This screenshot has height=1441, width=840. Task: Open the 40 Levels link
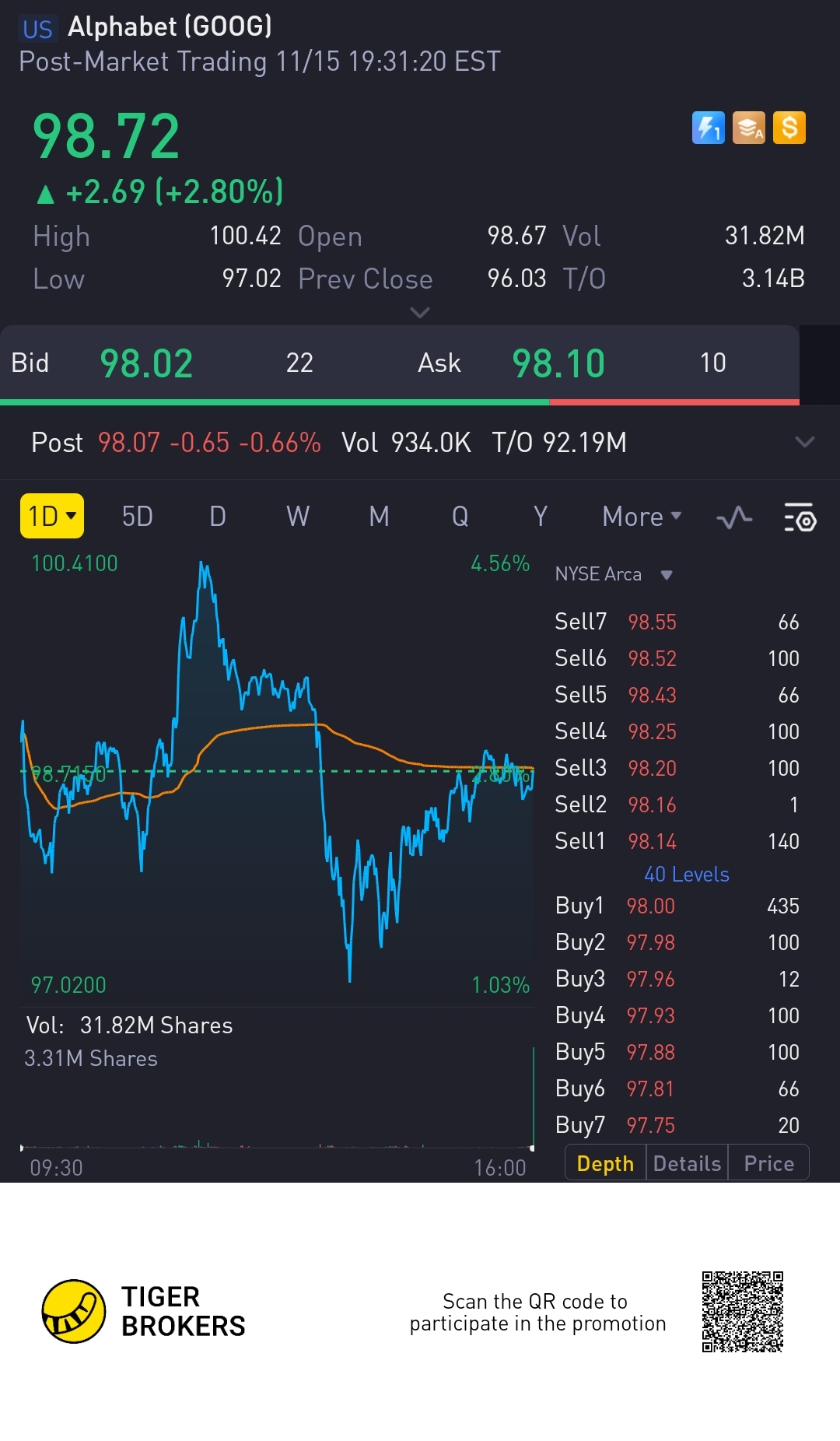coord(686,875)
